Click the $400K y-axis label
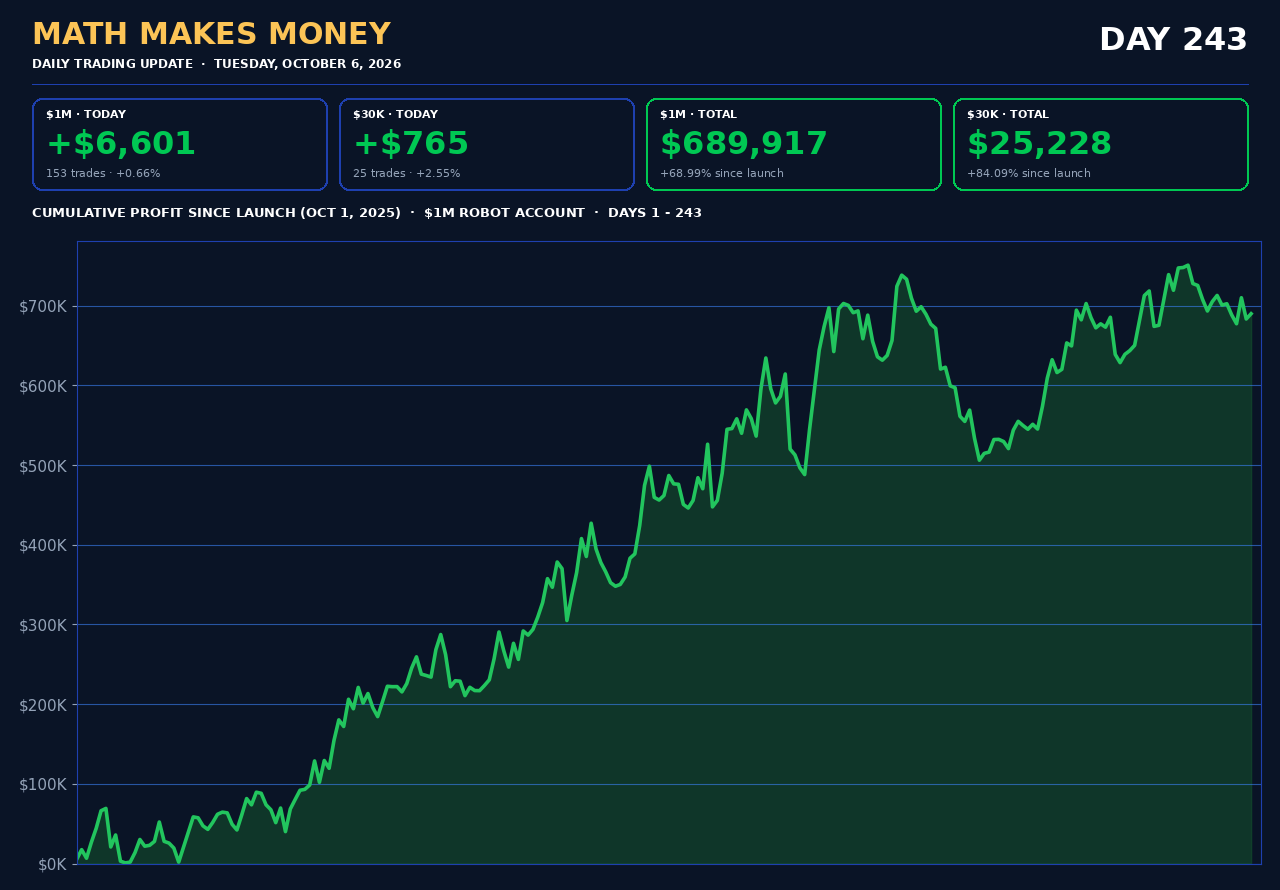Screen dimensions: 1280x890 (43, 545)
